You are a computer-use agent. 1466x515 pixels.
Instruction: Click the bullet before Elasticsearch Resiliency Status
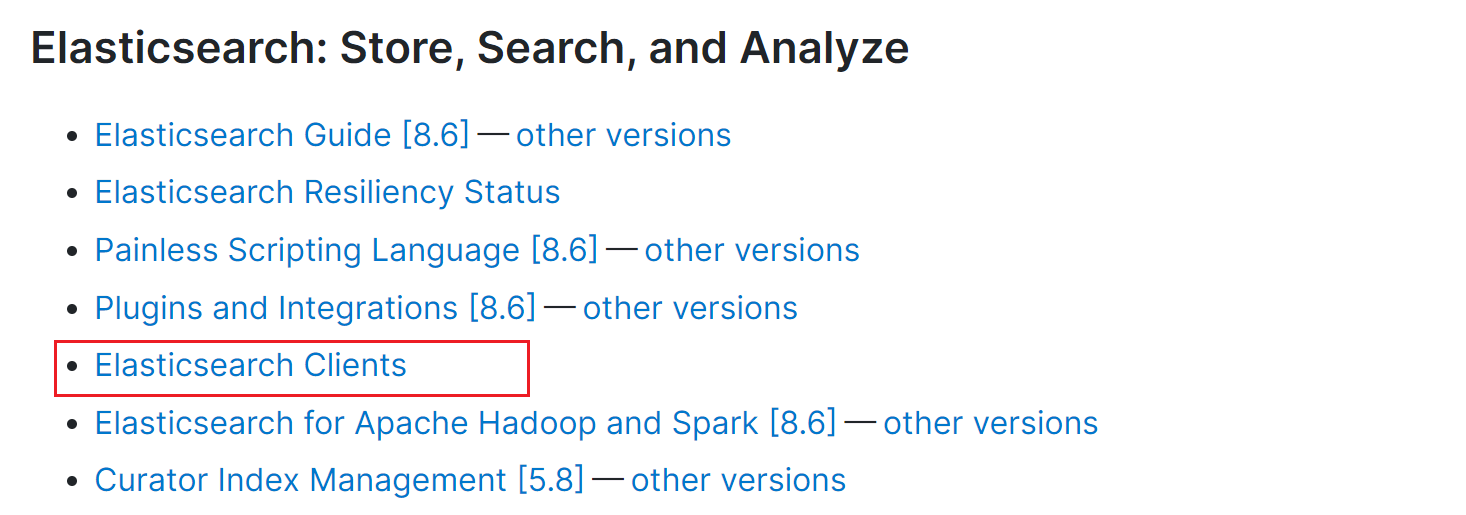pyautogui.click(x=71, y=194)
